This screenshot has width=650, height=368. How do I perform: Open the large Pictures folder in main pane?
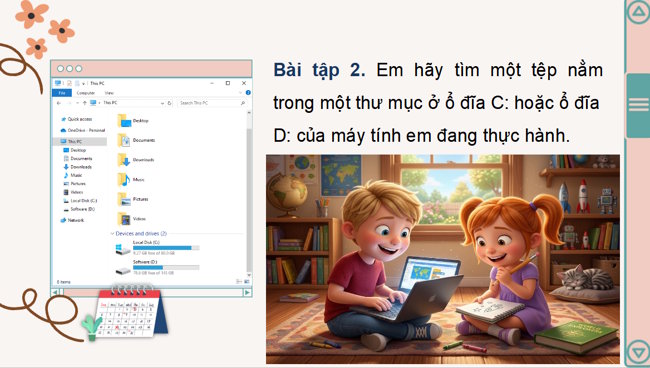[133, 199]
